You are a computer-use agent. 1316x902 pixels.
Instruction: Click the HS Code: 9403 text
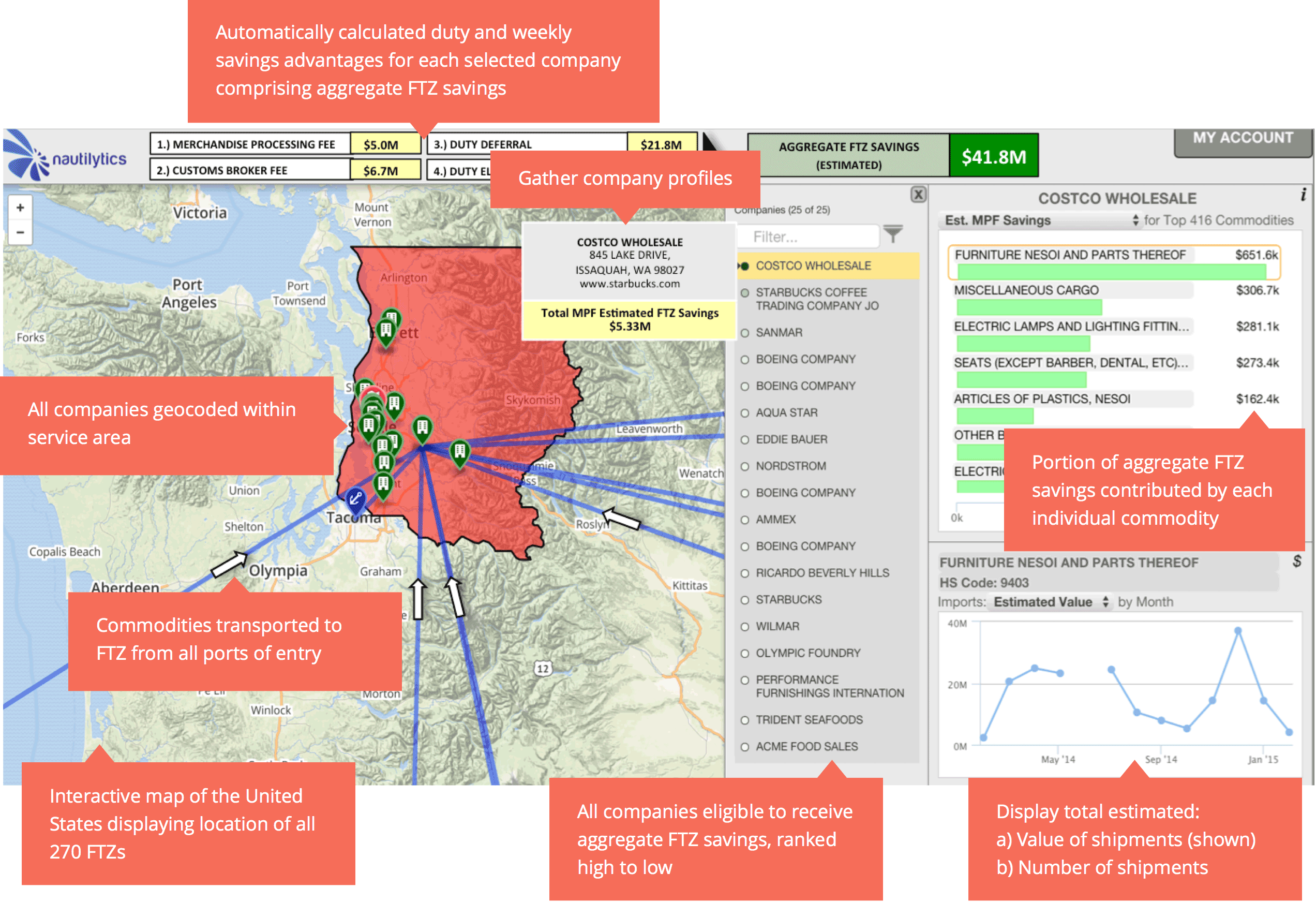coord(983,583)
